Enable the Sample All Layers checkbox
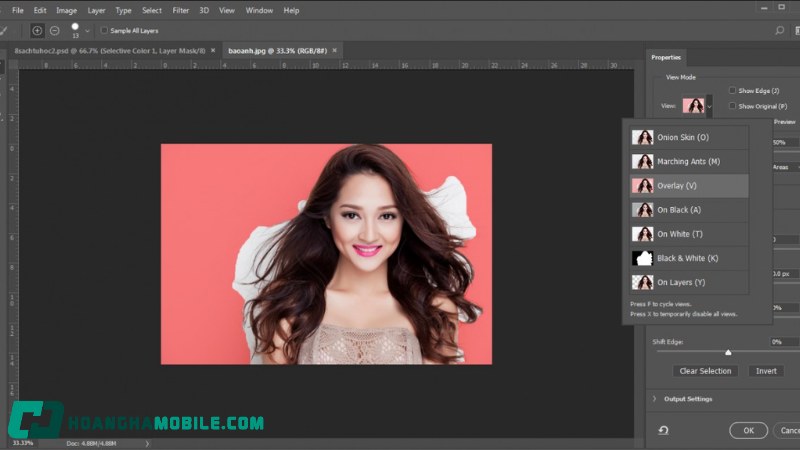Viewport: 800px width, 450px height. point(105,31)
